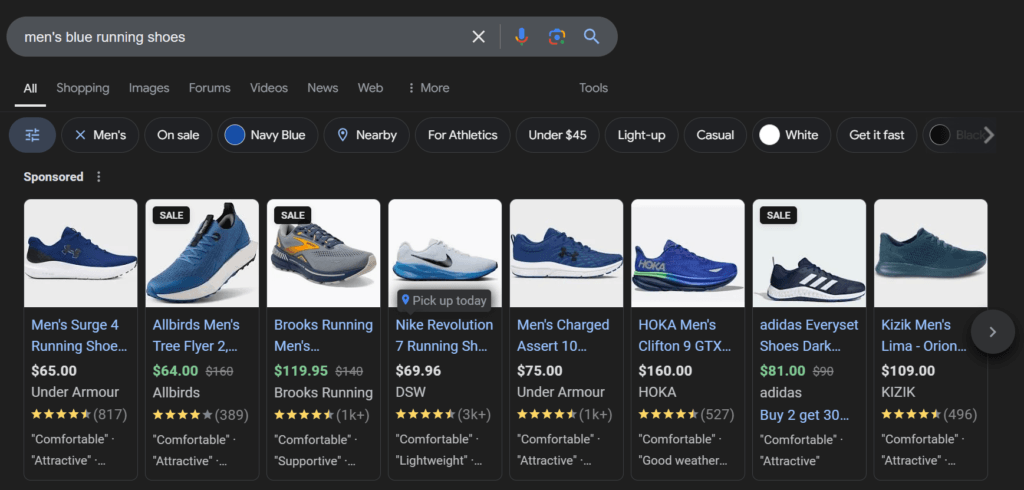Click the 'Buy 2 get 30...' adidas offer

(x=805, y=416)
